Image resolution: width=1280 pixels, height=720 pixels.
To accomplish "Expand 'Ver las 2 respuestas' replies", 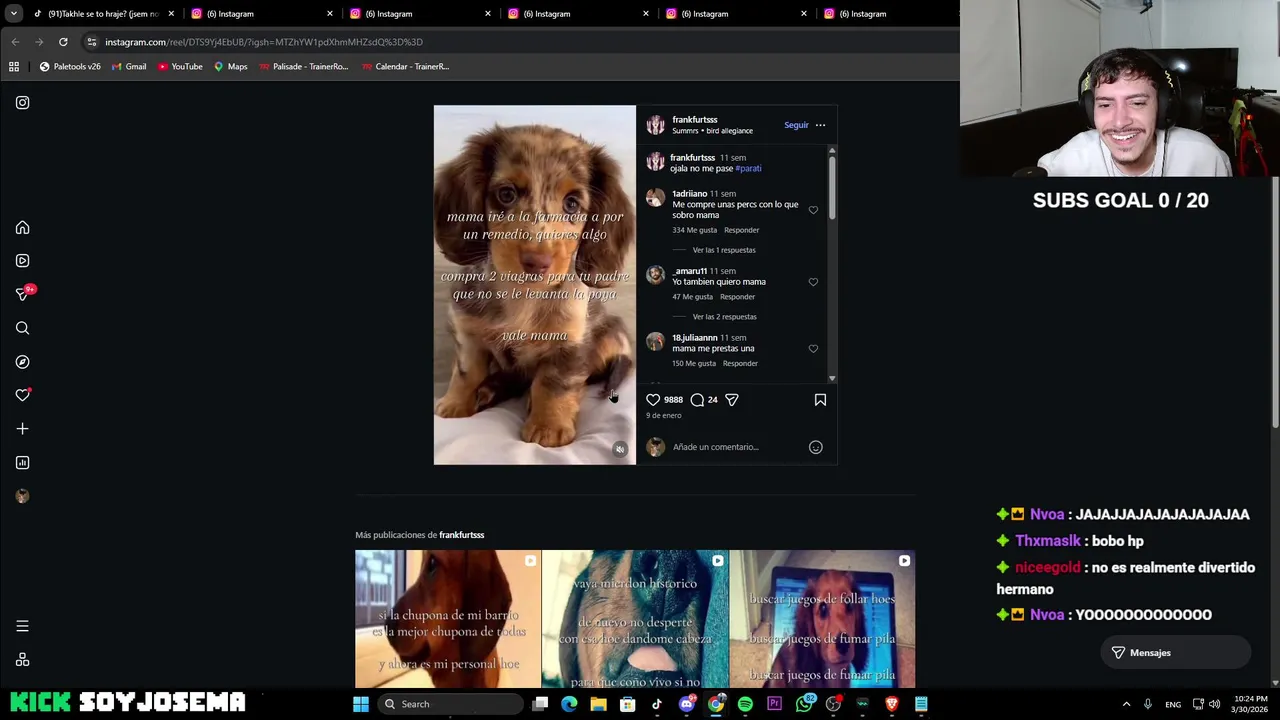I will [x=724, y=317].
